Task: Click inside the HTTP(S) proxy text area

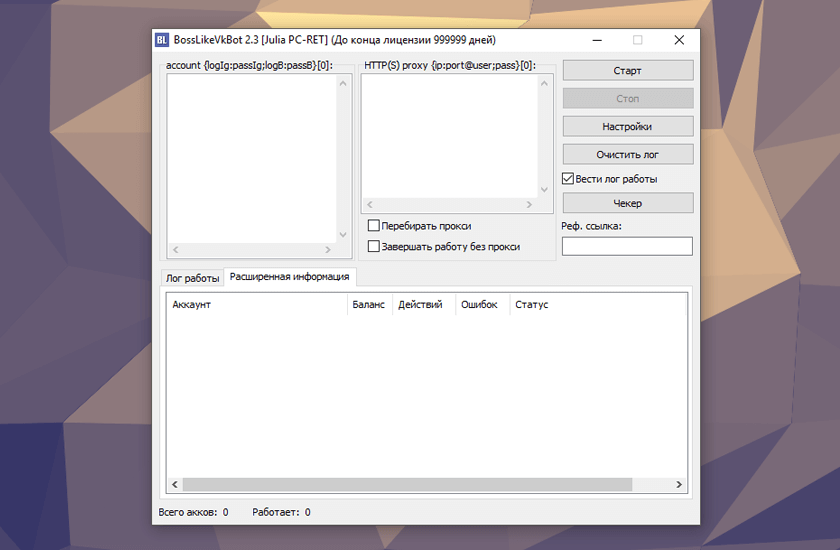Action: (x=449, y=136)
